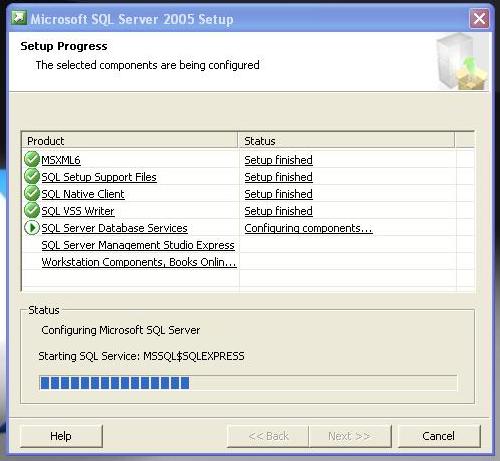Select the text Configuring Microsoft SQL Server
Screen dimensions: 500x461
click(x=121, y=330)
